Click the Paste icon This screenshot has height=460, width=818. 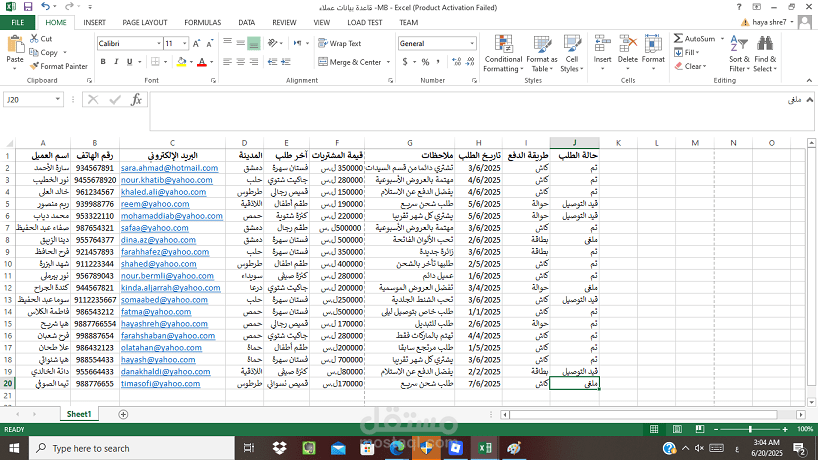[x=15, y=44]
